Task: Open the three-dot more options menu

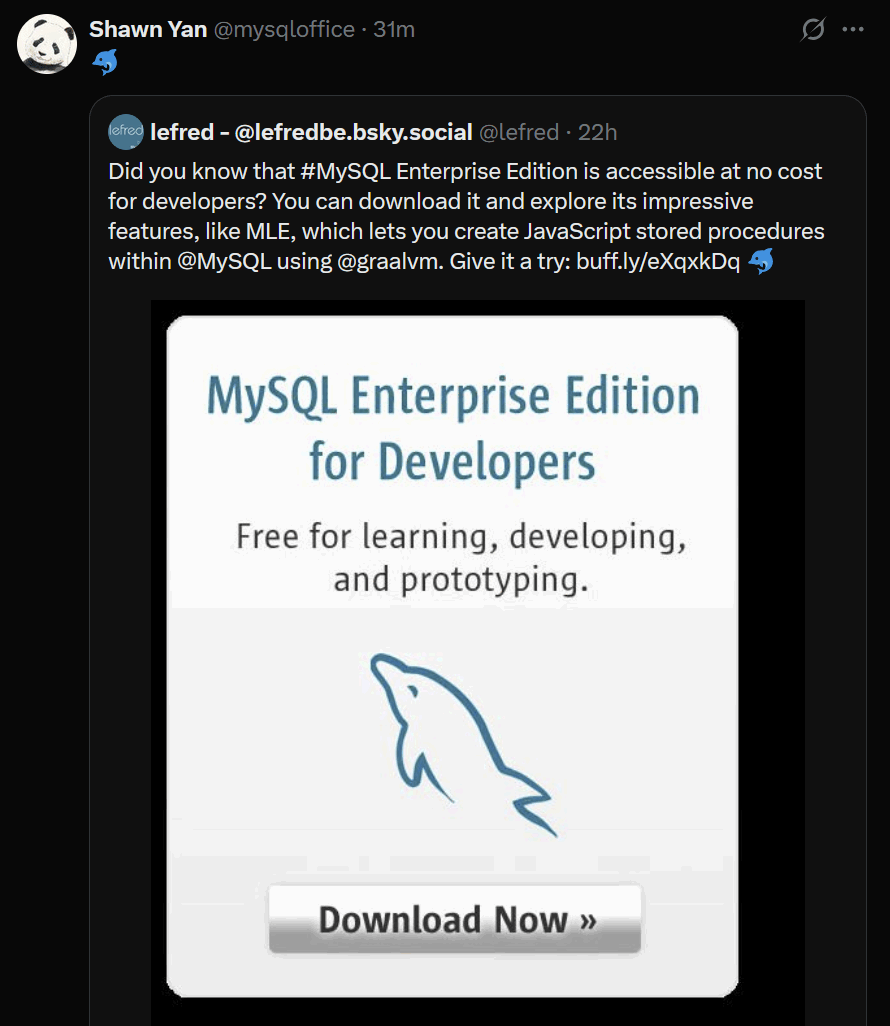Action: point(855,29)
